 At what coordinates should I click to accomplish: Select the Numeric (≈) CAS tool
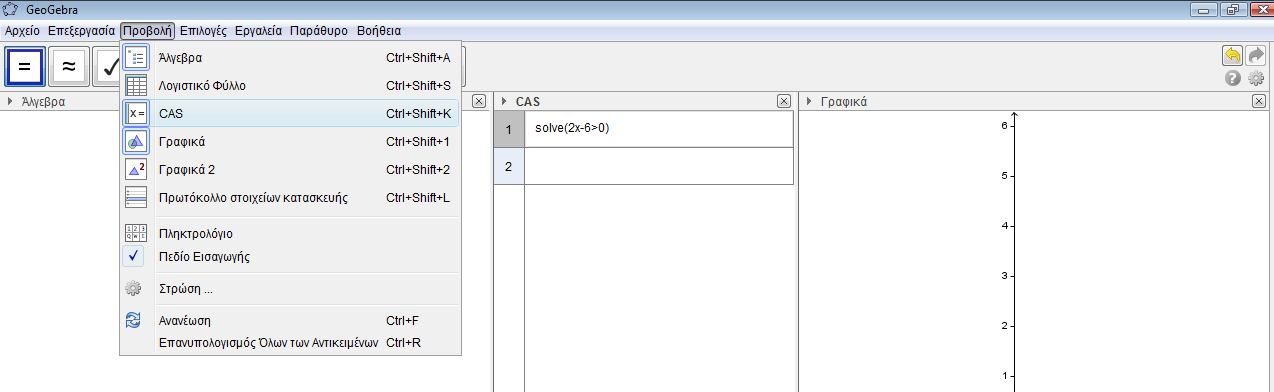pos(69,66)
